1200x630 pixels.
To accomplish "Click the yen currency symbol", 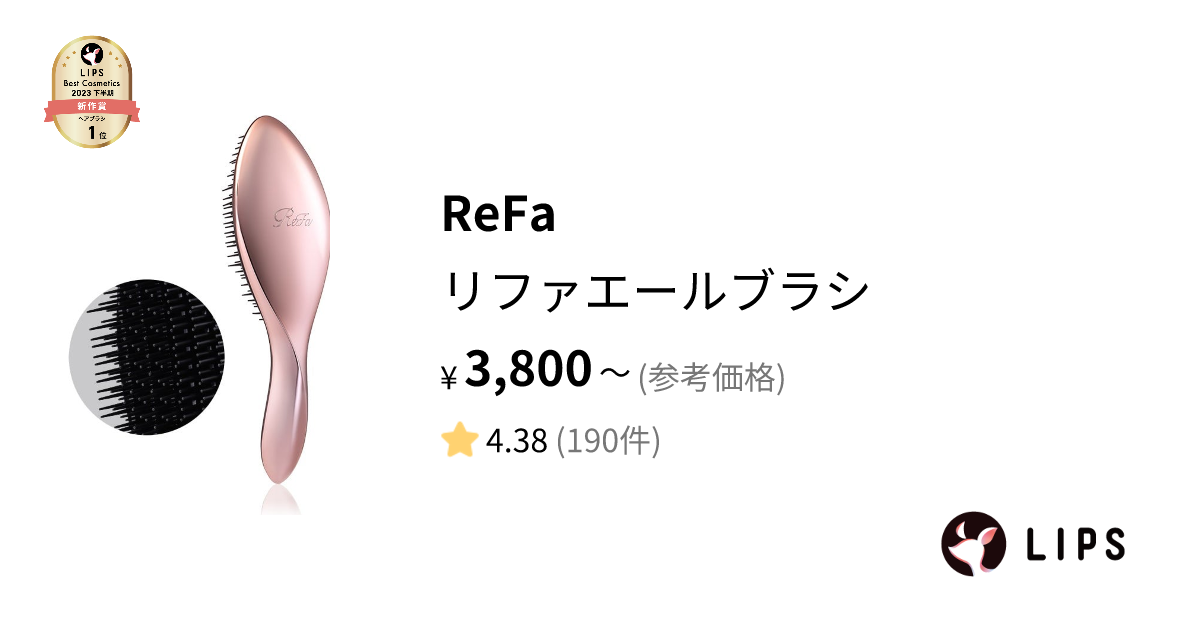I will point(449,378).
